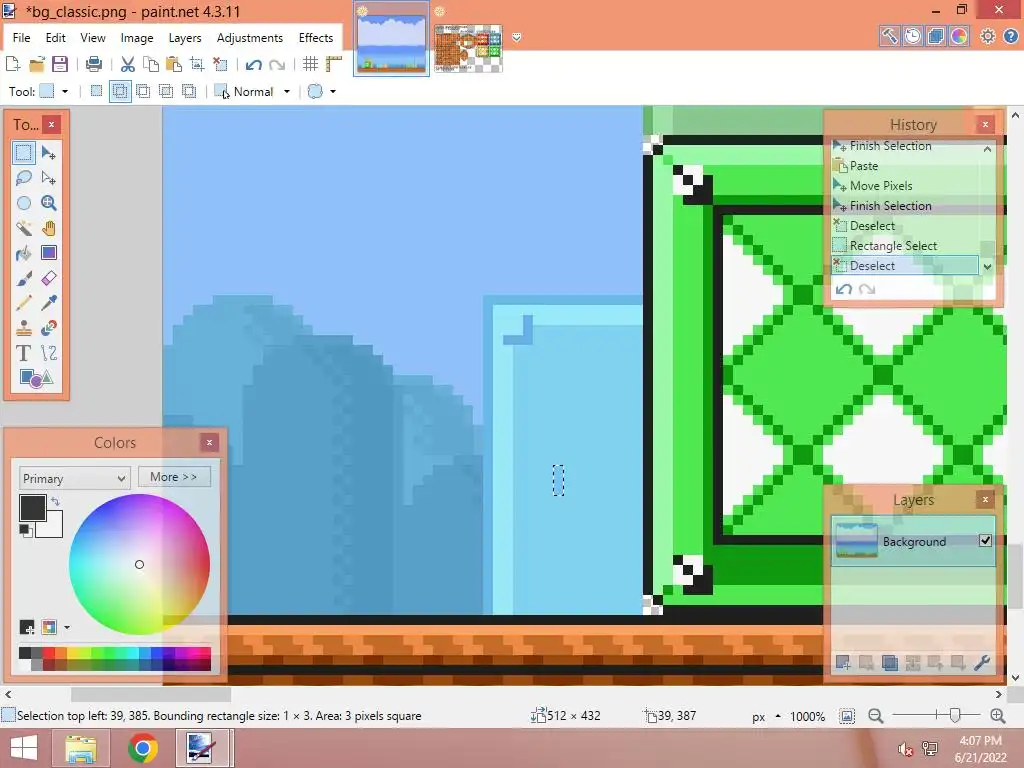Click the History list down arrow

[987, 266]
